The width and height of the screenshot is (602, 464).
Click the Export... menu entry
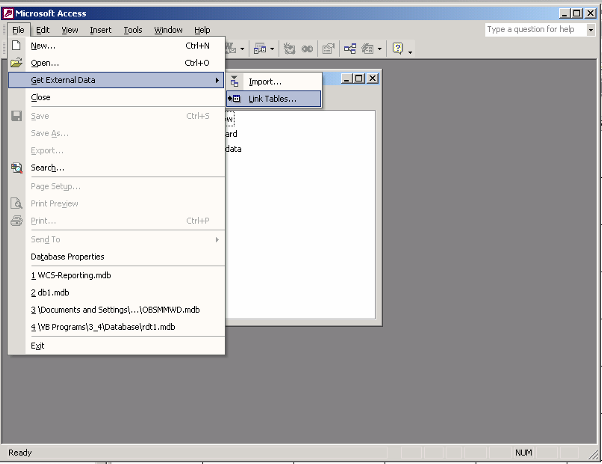coord(116,150)
